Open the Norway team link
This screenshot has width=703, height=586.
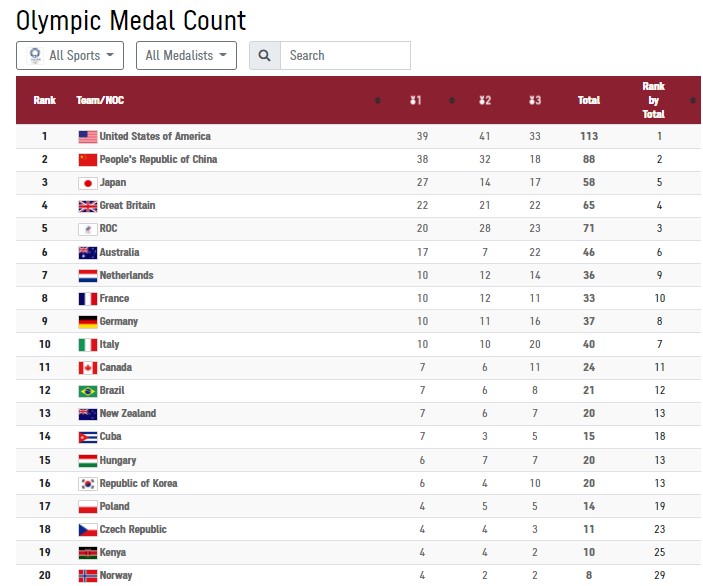click(x=116, y=576)
